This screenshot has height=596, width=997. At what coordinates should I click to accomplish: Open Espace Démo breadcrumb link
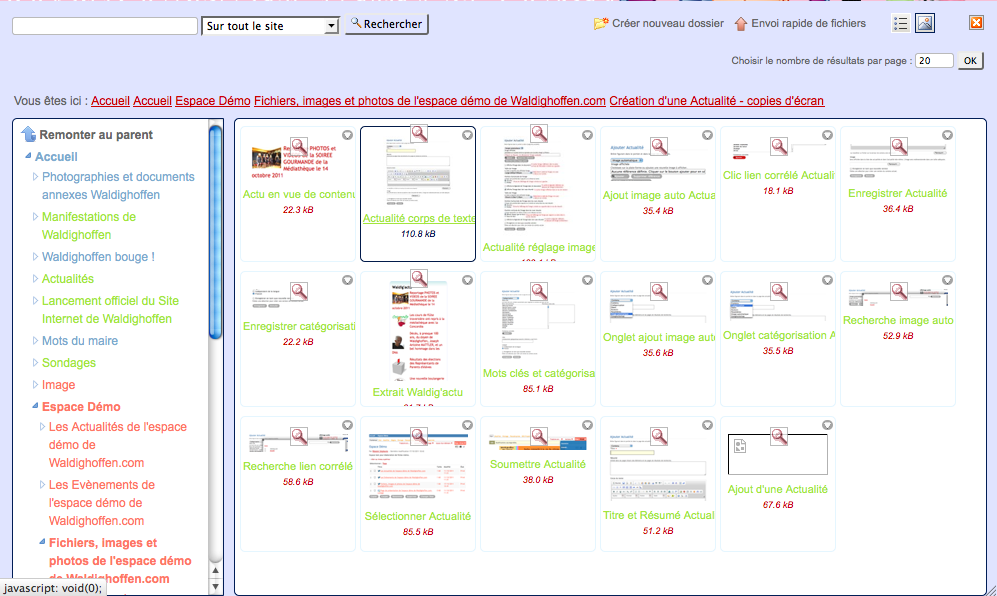[212, 101]
